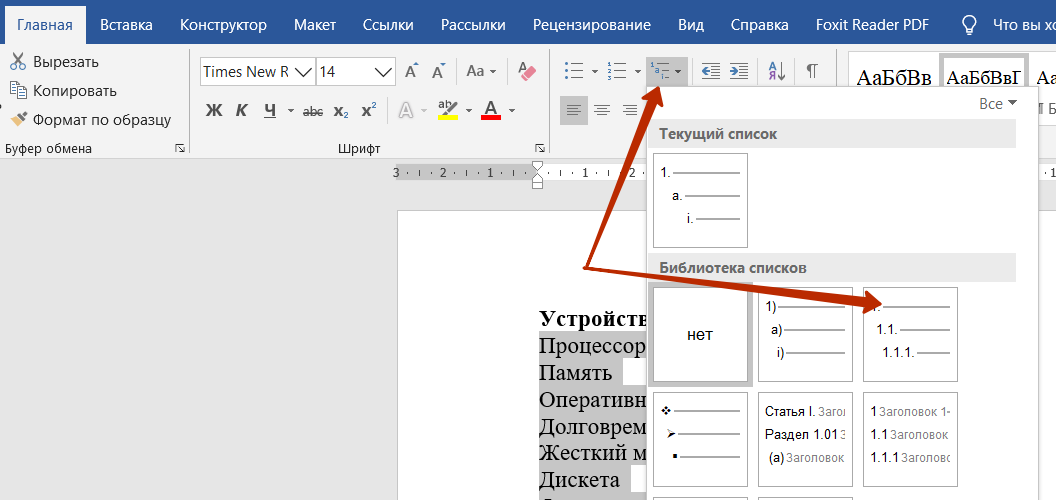
Task: Click the Cut (Вырезать) scissors icon
Action: pyautogui.click(x=18, y=61)
